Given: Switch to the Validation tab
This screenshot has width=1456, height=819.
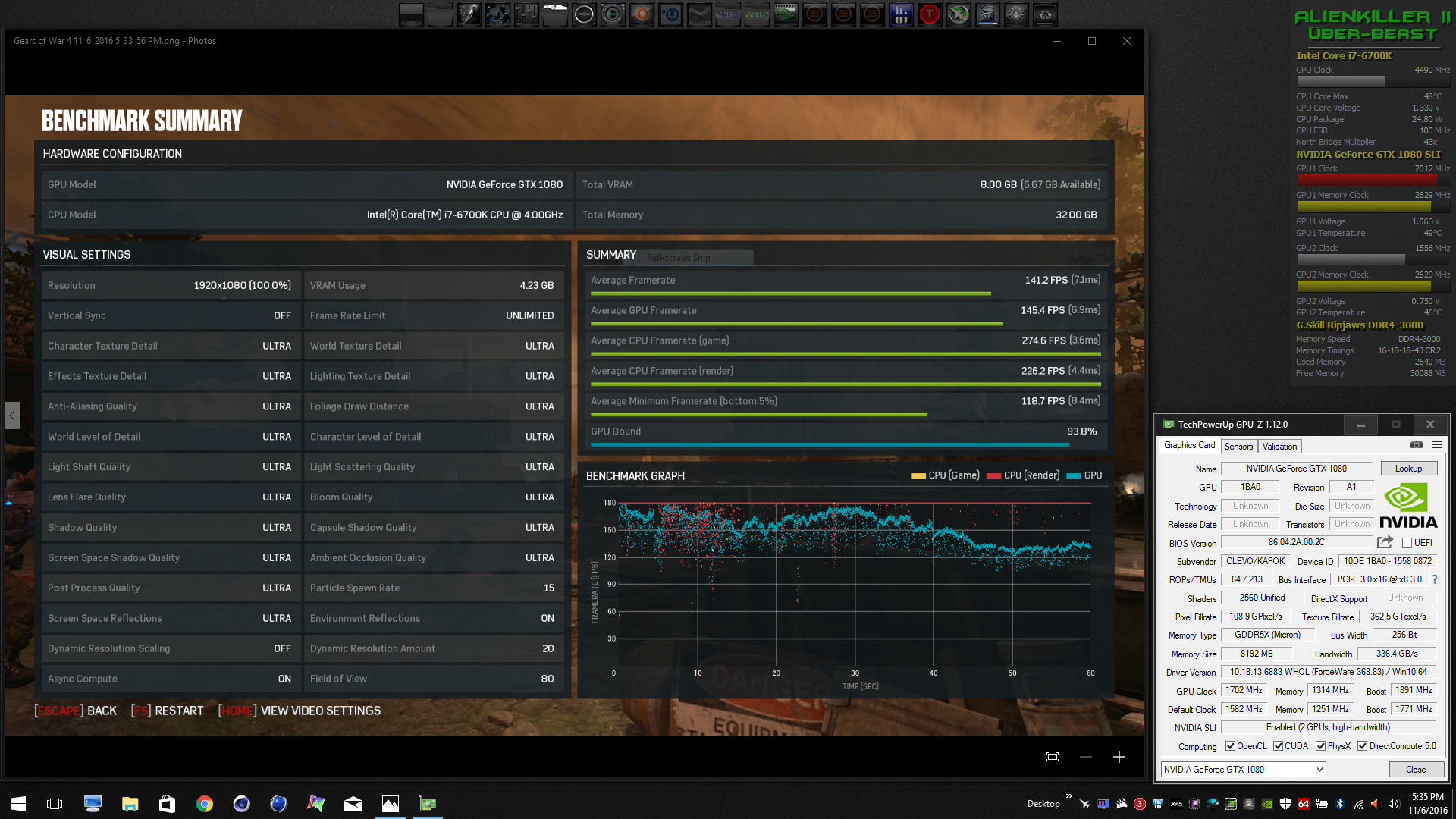Looking at the screenshot, I should click(1279, 447).
